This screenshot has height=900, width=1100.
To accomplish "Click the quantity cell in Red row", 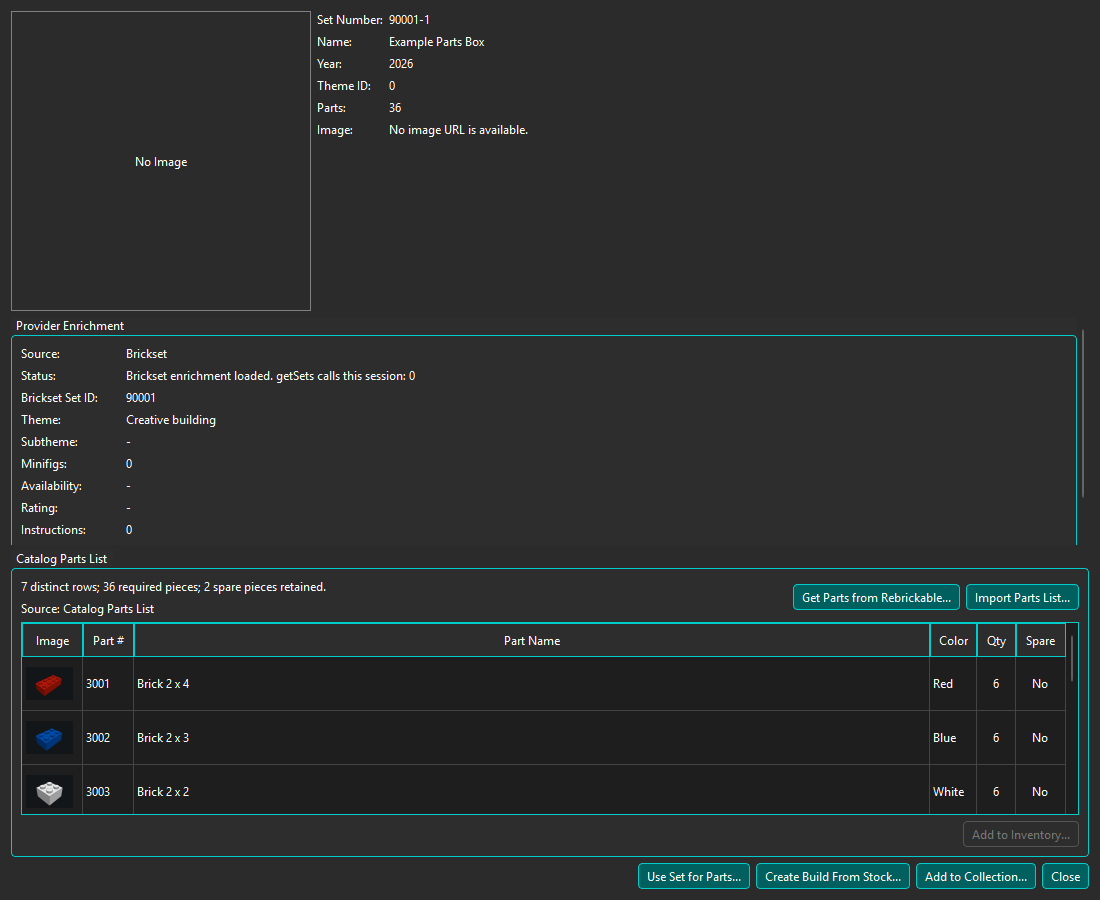I will pos(996,684).
